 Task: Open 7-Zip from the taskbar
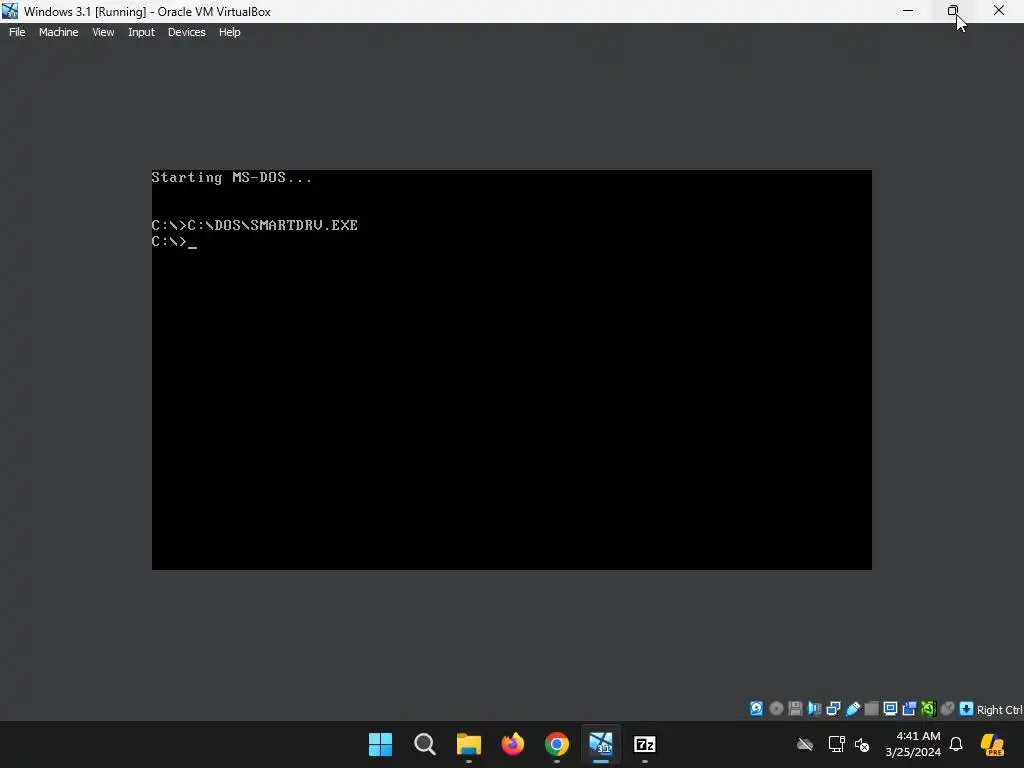(x=645, y=744)
